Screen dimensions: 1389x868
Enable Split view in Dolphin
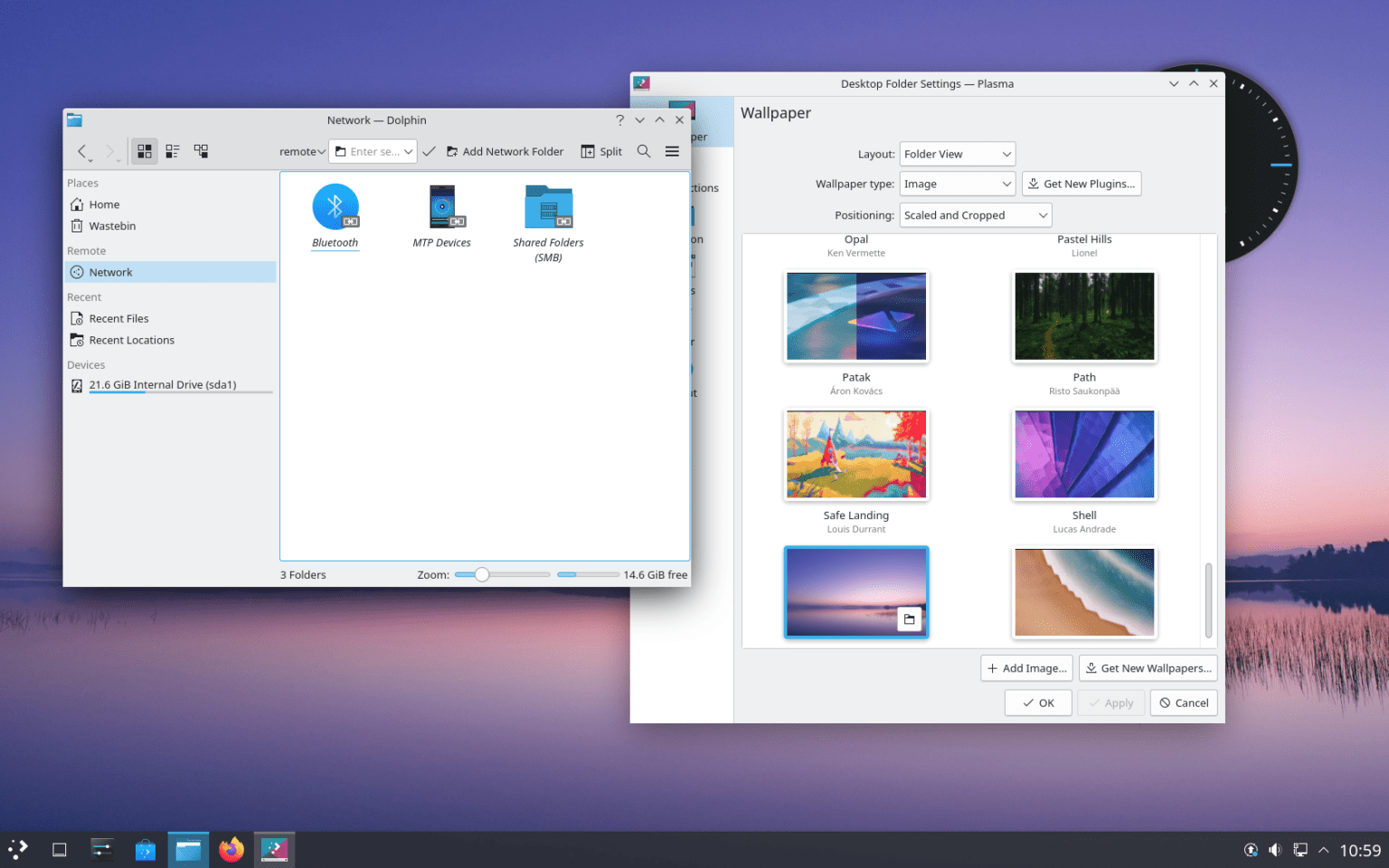pyautogui.click(x=600, y=151)
